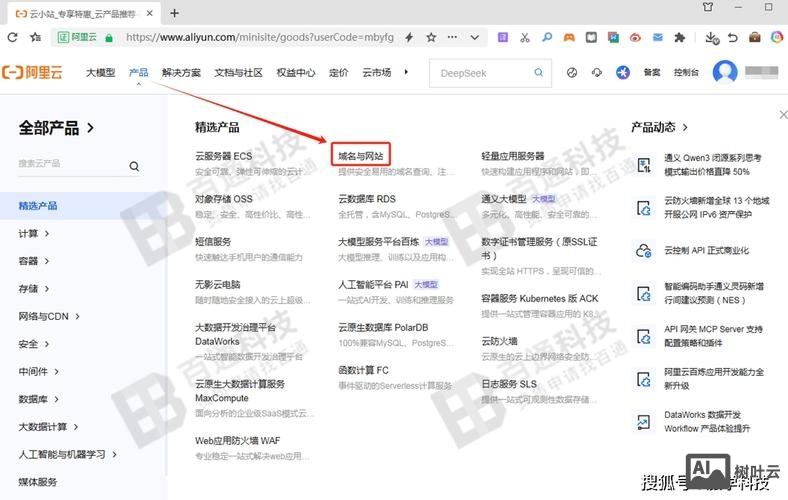Screen dimensions: 788x500
Task: Expand the 容器 sidebar category
Action: [x=33, y=261]
